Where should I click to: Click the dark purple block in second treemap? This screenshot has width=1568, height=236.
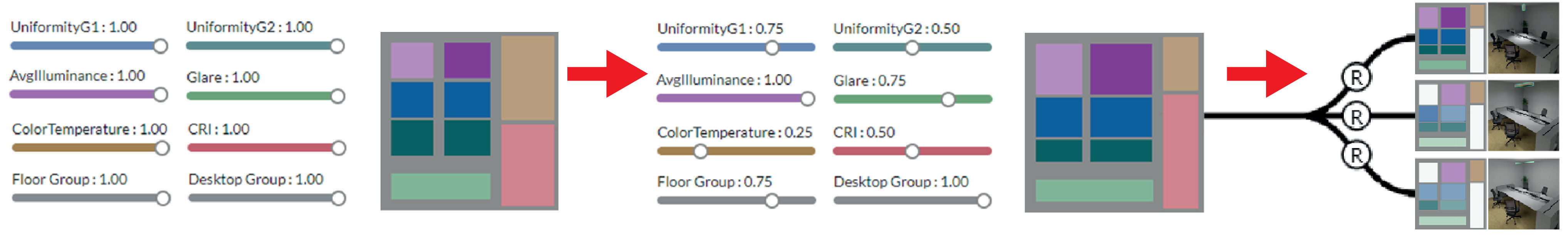point(1120,69)
